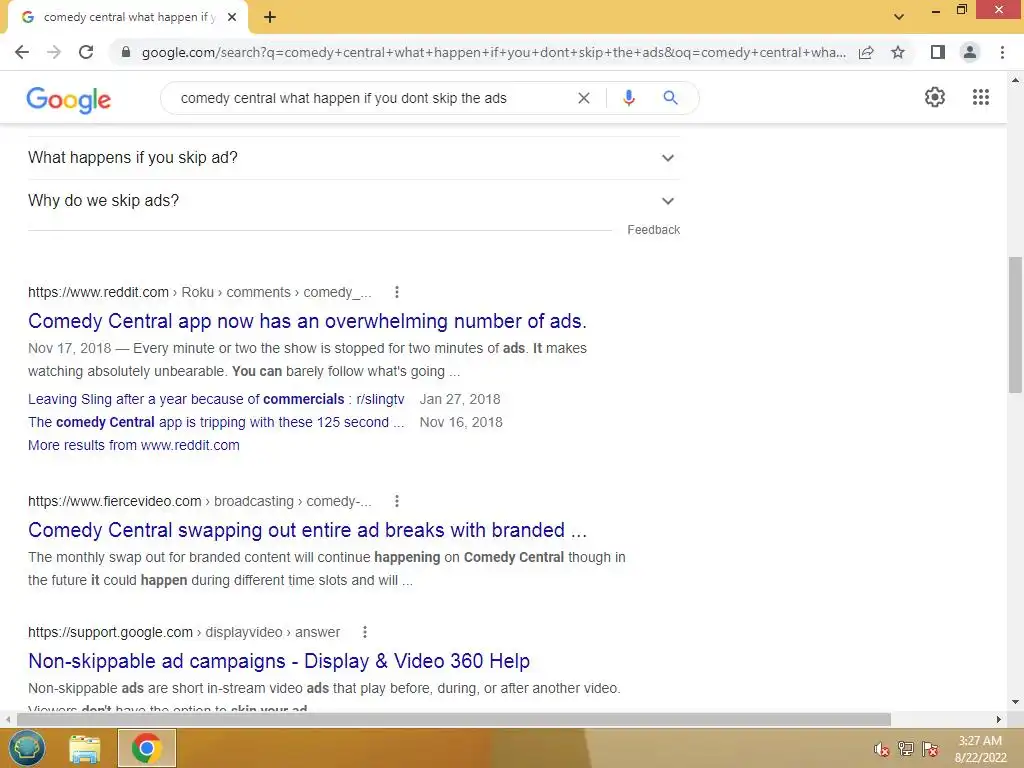Open the Google apps grid
This screenshot has width=1024, height=768.
tap(981, 97)
